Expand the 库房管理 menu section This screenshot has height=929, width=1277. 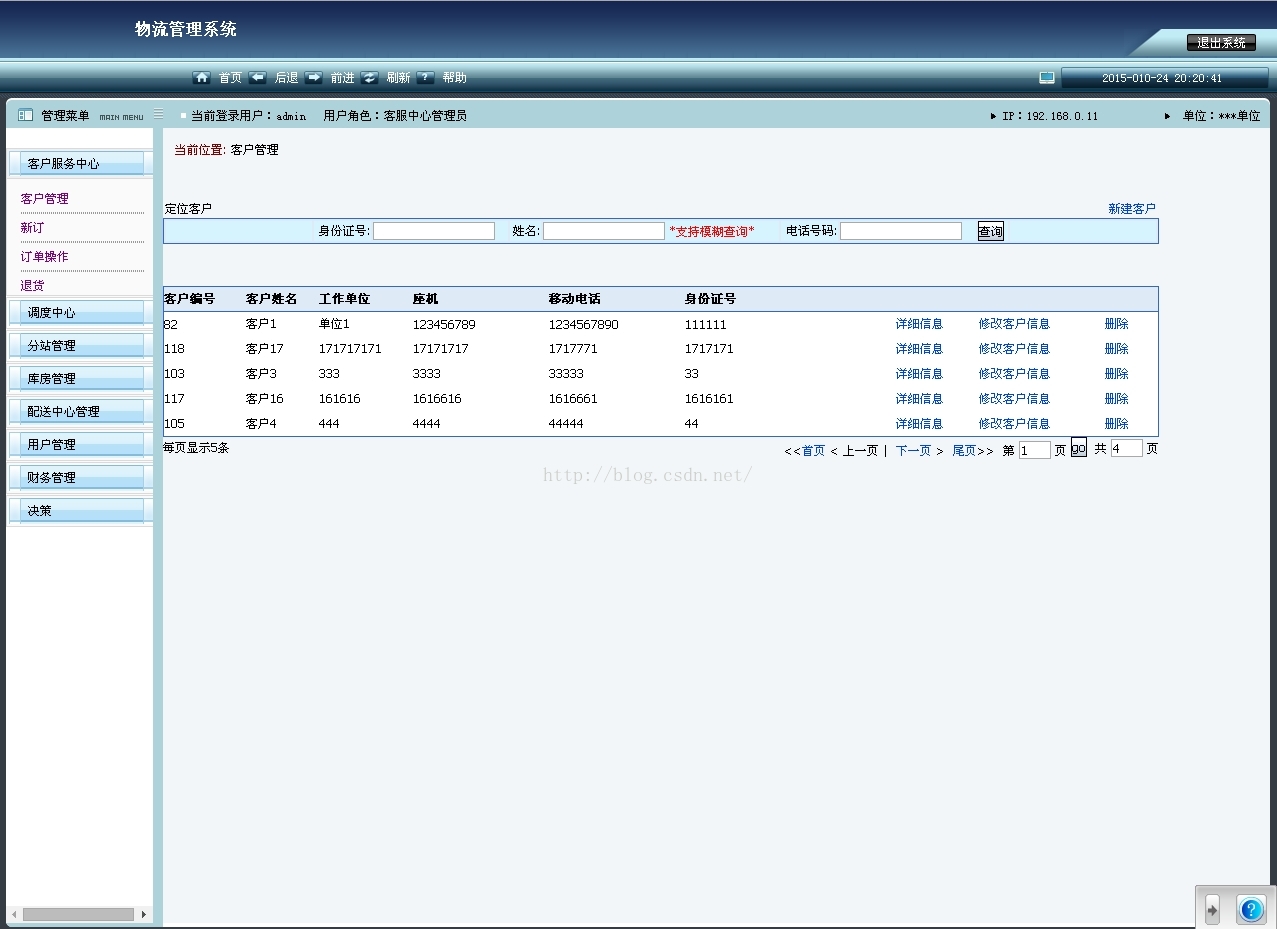[80, 379]
